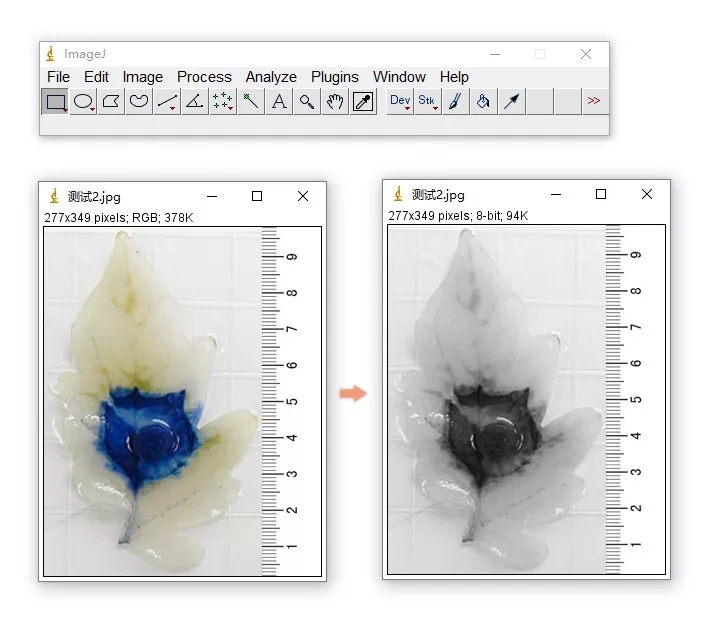Click the ImageJ microscope icon in main titlebar
This screenshot has width=710, height=633.
coord(51,54)
